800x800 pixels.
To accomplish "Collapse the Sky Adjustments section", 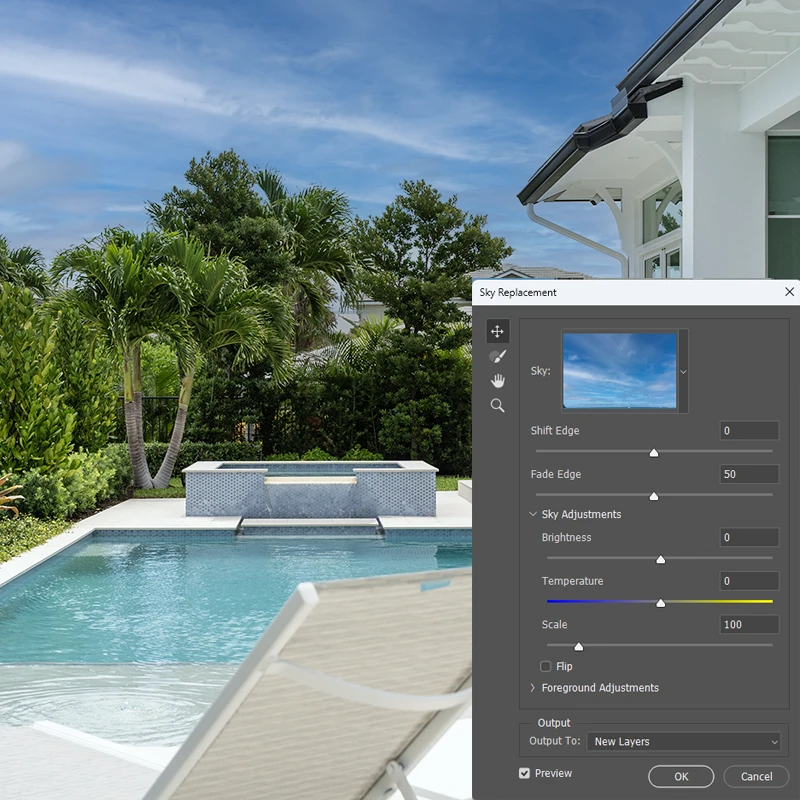I will click(533, 514).
